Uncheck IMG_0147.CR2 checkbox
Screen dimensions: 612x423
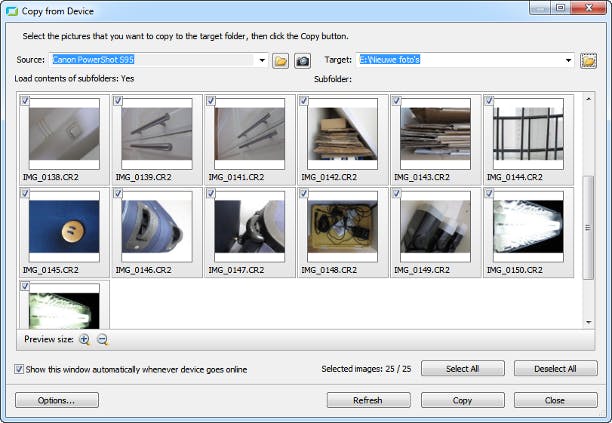[211, 193]
